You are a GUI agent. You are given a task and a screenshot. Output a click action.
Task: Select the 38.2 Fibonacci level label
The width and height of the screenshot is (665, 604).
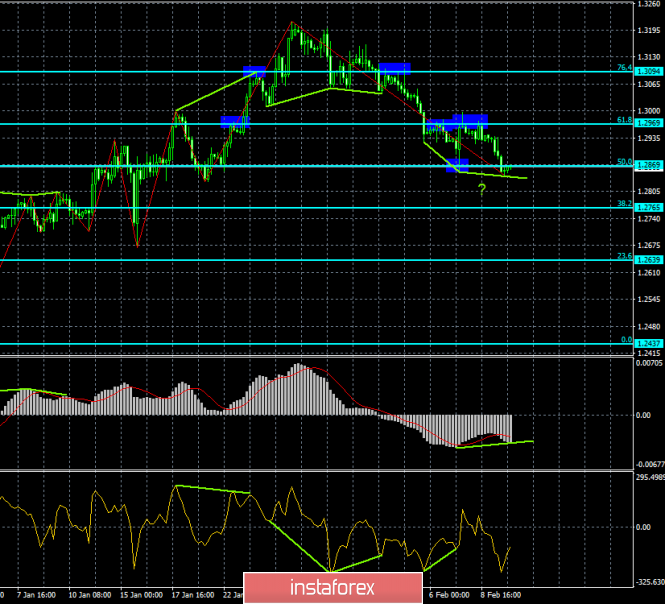(x=623, y=203)
